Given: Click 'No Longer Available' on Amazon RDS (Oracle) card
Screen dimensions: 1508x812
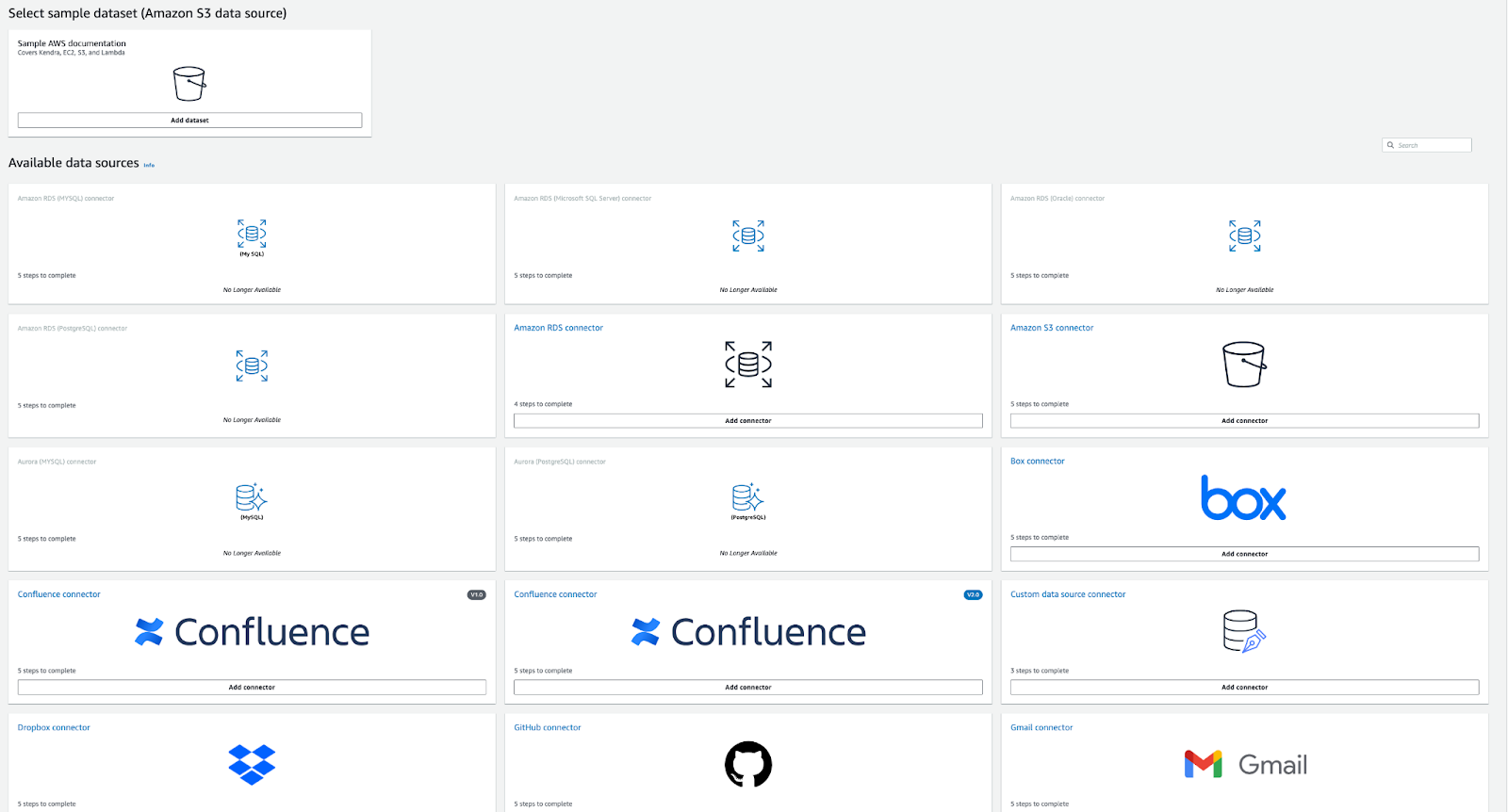Looking at the screenshot, I should (x=1245, y=290).
